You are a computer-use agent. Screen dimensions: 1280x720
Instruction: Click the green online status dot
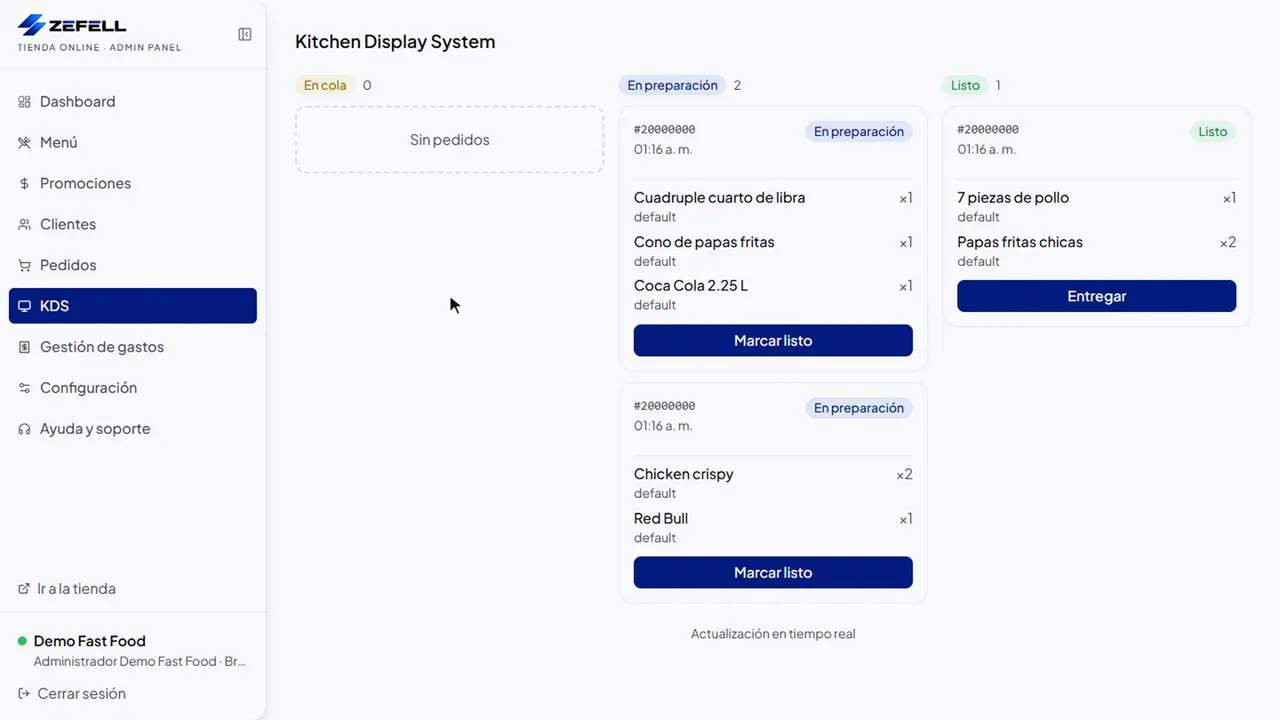(x=22, y=641)
